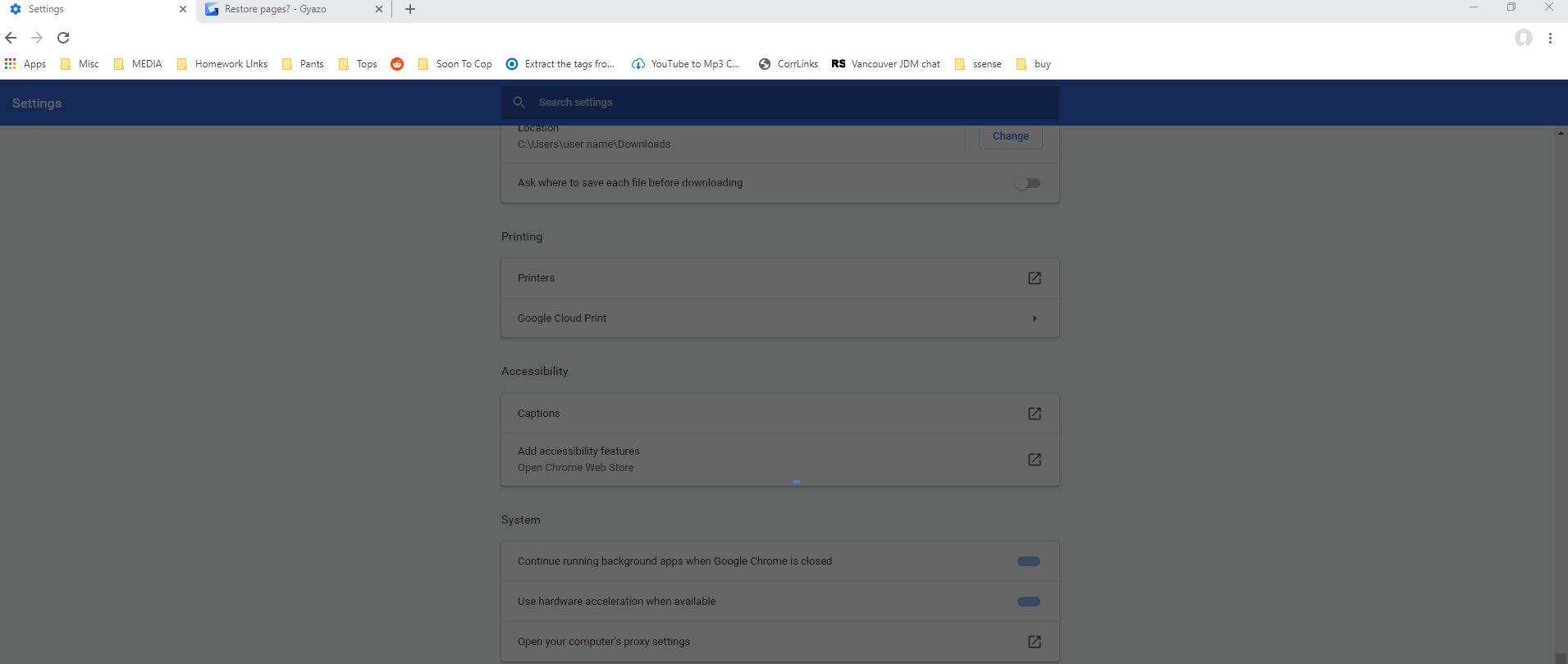Viewport: 1568px width, 664px height.
Task: Click the Search settings input field
Action: (x=780, y=103)
